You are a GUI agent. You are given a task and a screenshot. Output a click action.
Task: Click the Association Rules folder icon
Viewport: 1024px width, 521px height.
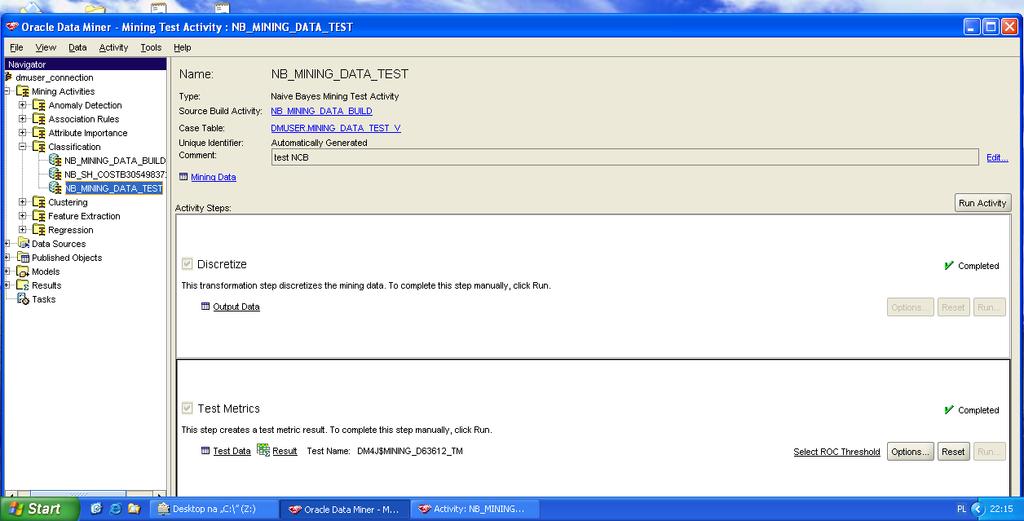tap(39, 119)
